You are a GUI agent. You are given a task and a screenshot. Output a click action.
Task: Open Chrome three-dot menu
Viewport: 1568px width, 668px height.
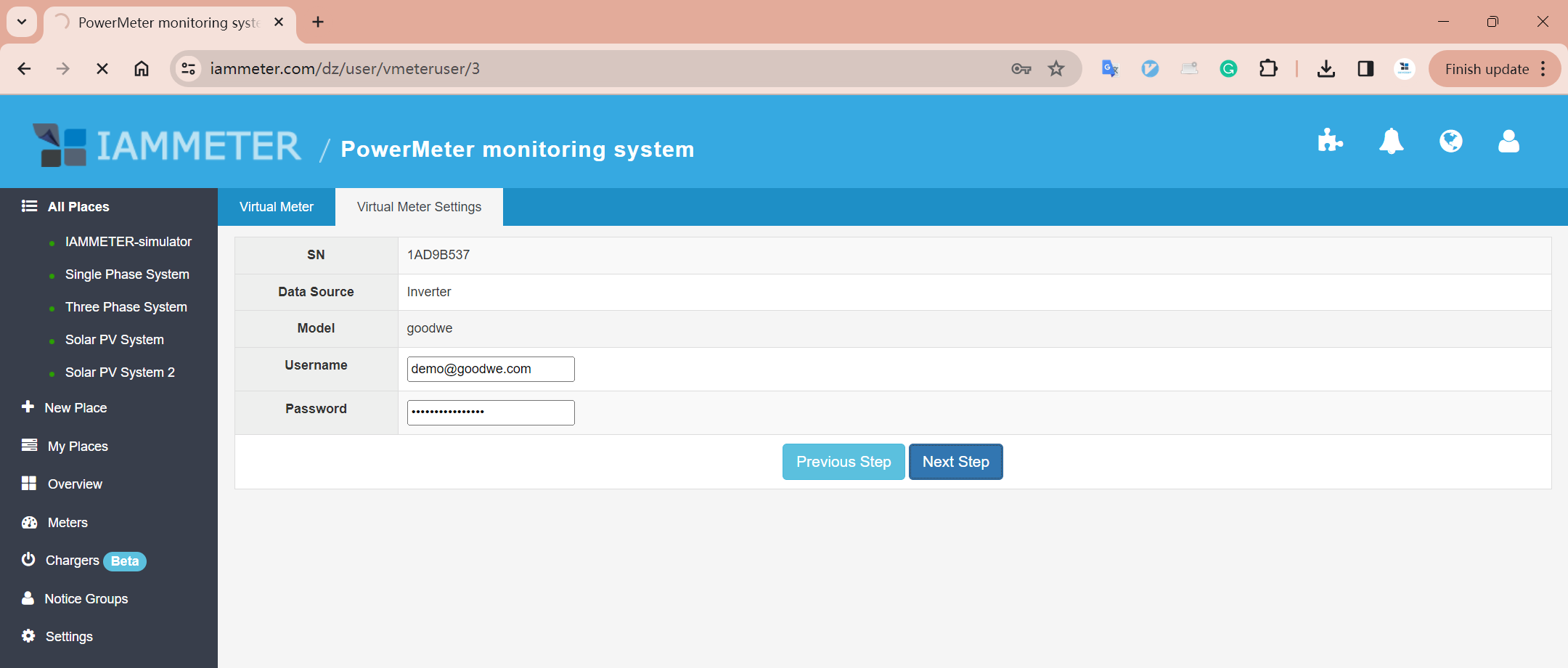[1543, 69]
